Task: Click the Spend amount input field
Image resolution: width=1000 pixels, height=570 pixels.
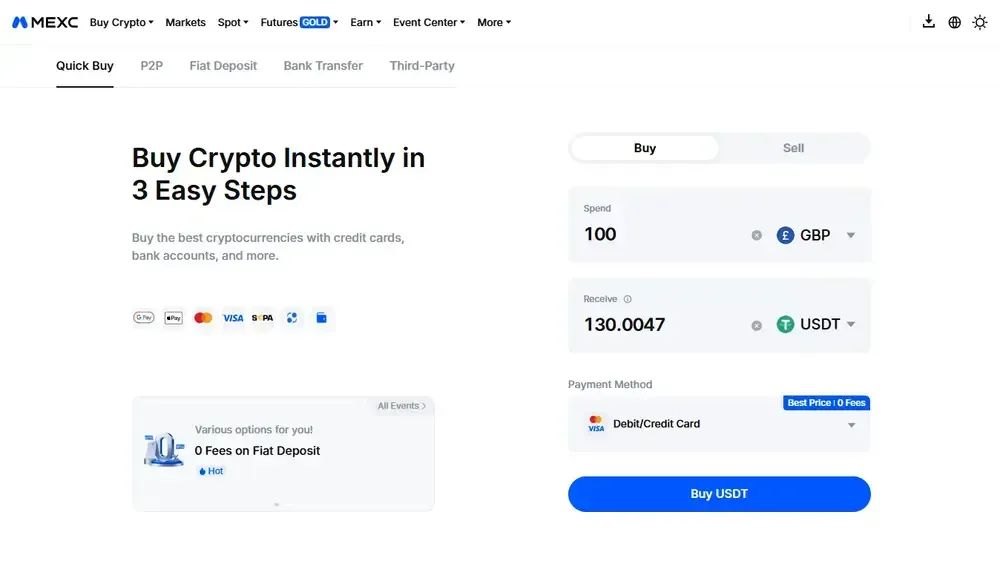Action: tap(660, 235)
